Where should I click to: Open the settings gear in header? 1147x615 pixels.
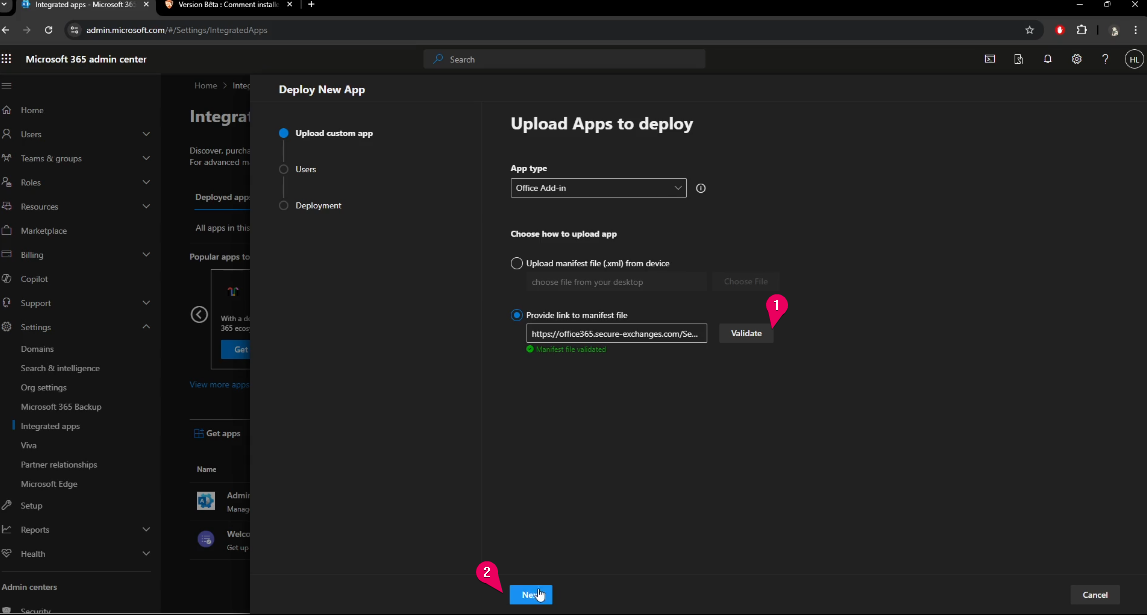click(x=1077, y=59)
